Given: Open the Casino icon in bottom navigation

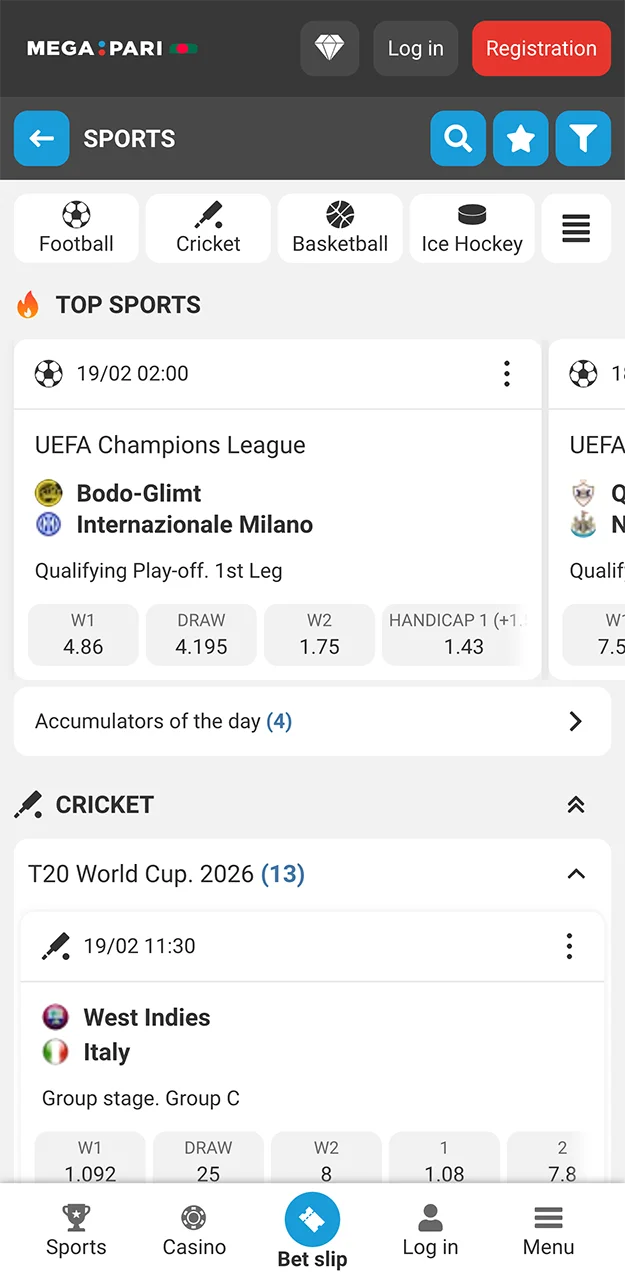Looking at the screenshot, I should pos(194,1230).
